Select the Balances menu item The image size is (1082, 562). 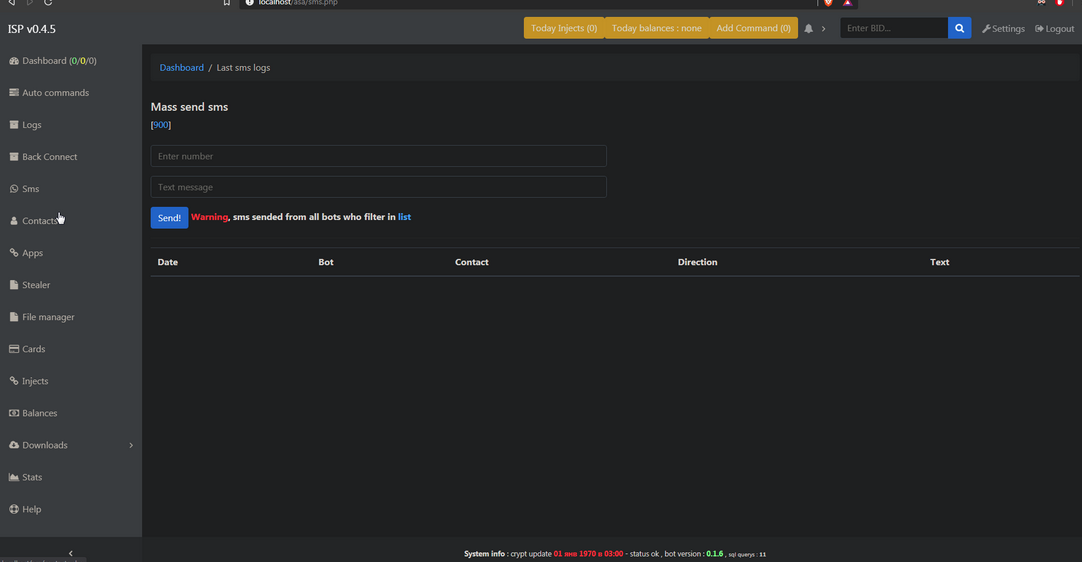point(39,413)
